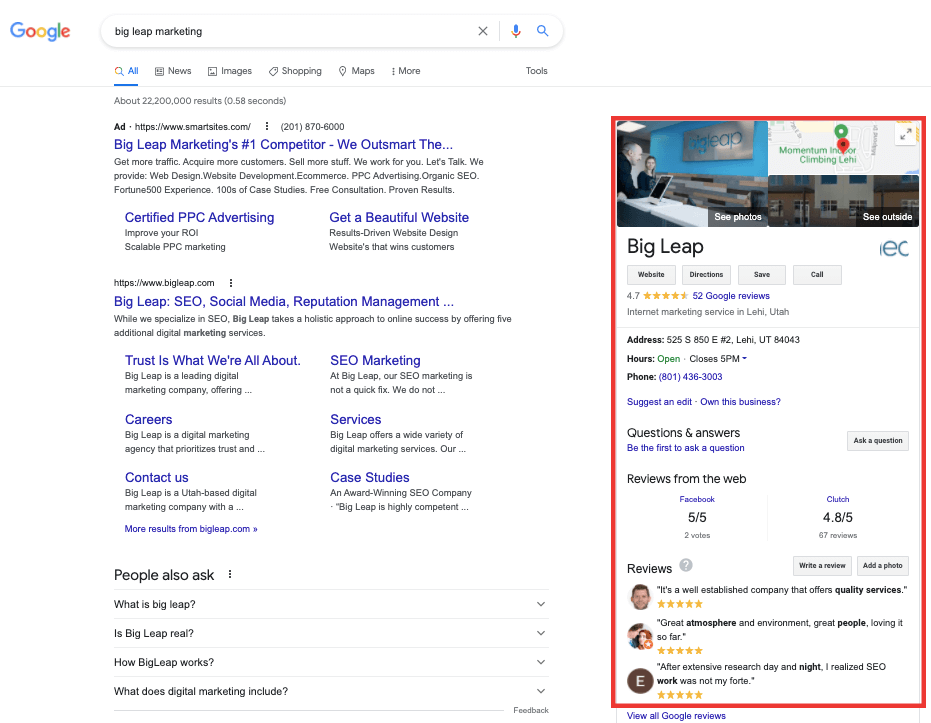Click the magnifying glass search icon
Viewport: 931px width, 723px height.
542,31
